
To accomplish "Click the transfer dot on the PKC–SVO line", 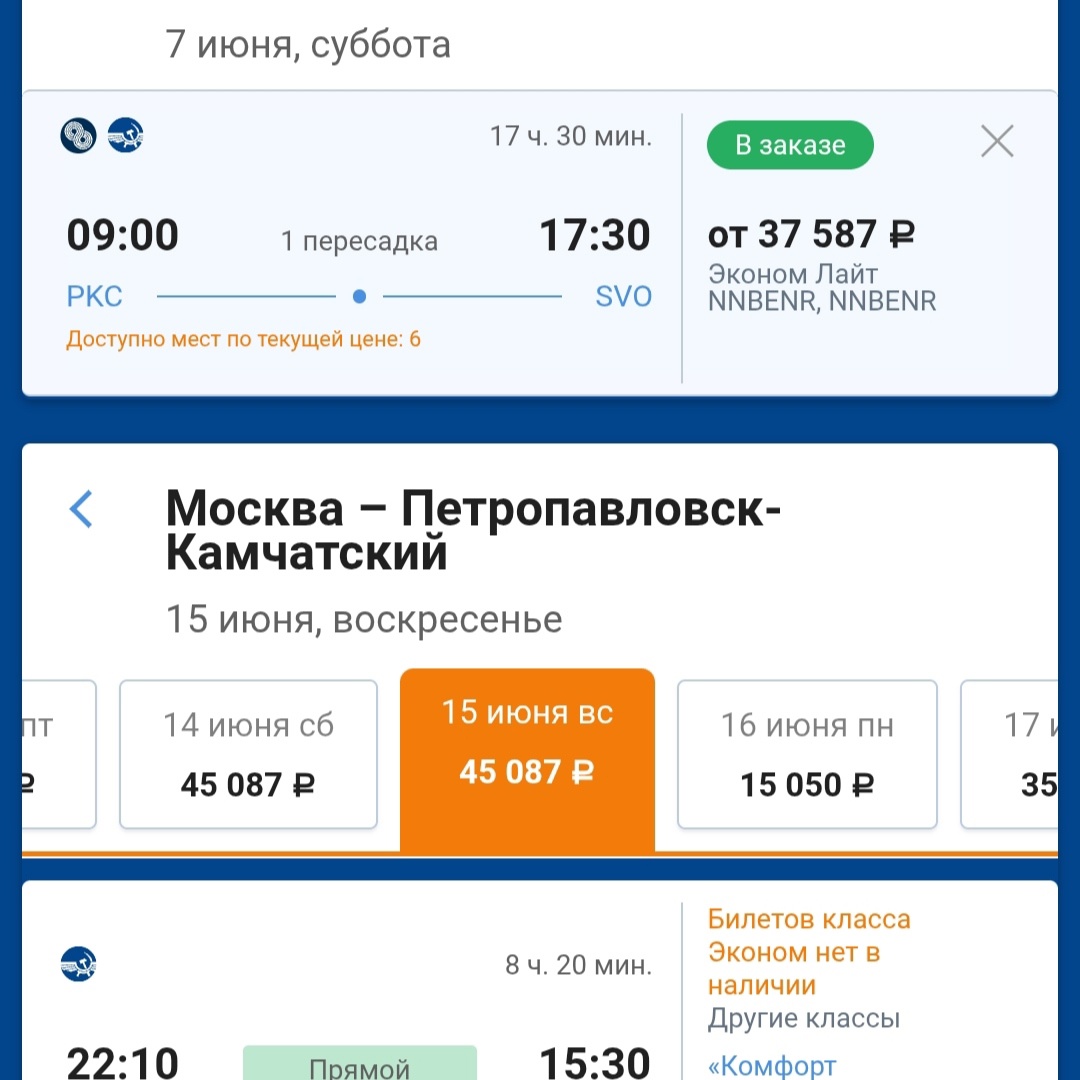I will [360, 297].
